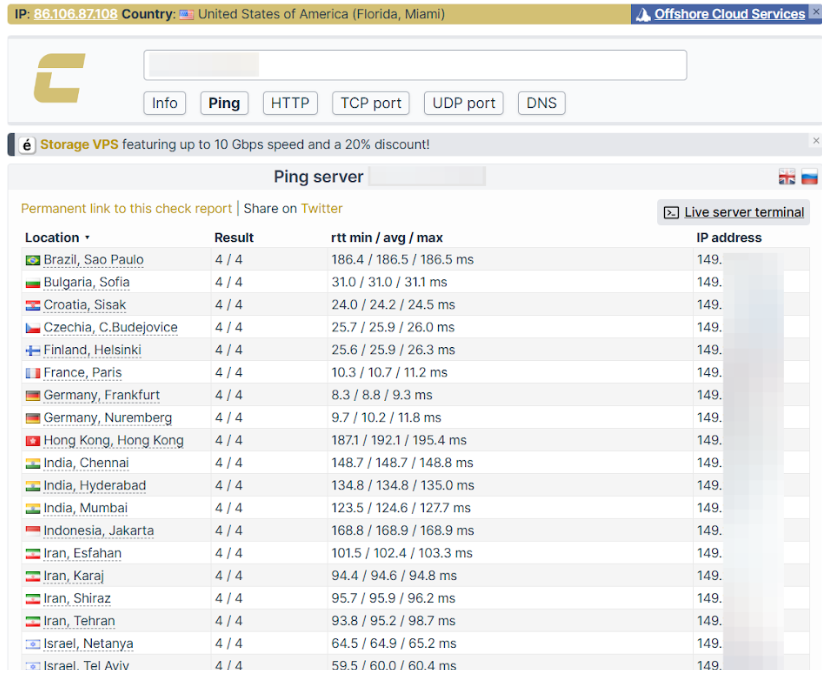
Task: Switch language to English flag
Action: tap(786, 177)
